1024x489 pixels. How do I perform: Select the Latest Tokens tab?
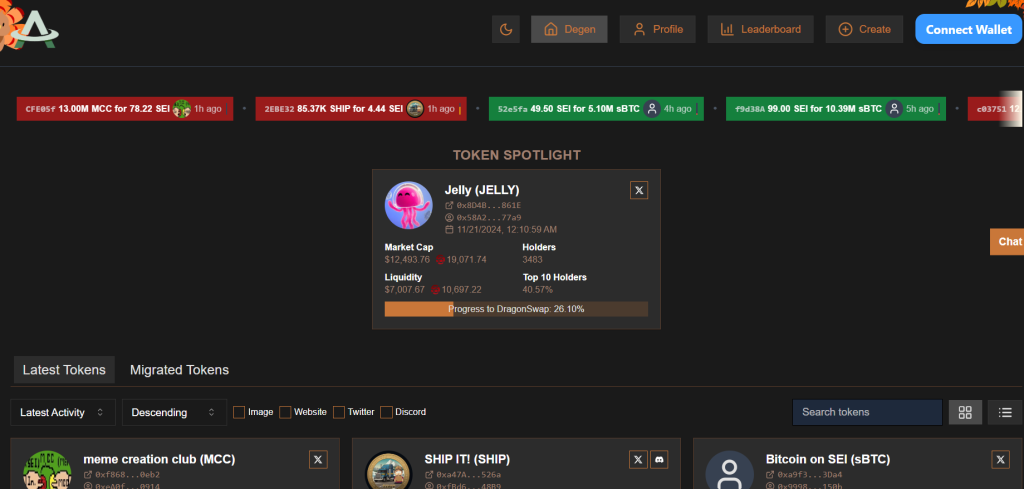coord(64,370)
